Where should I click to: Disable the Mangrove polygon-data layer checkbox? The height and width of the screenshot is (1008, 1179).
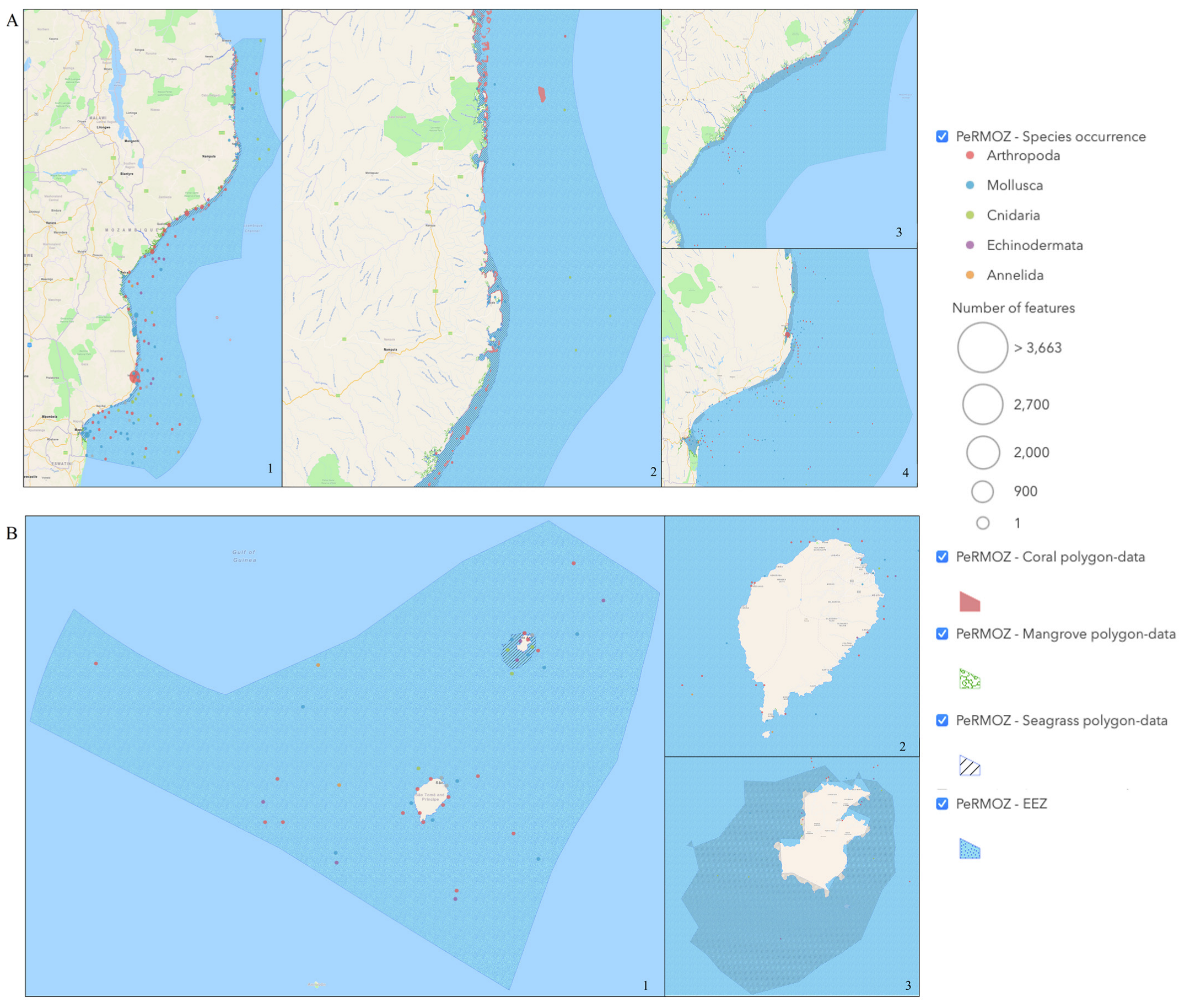943,634
